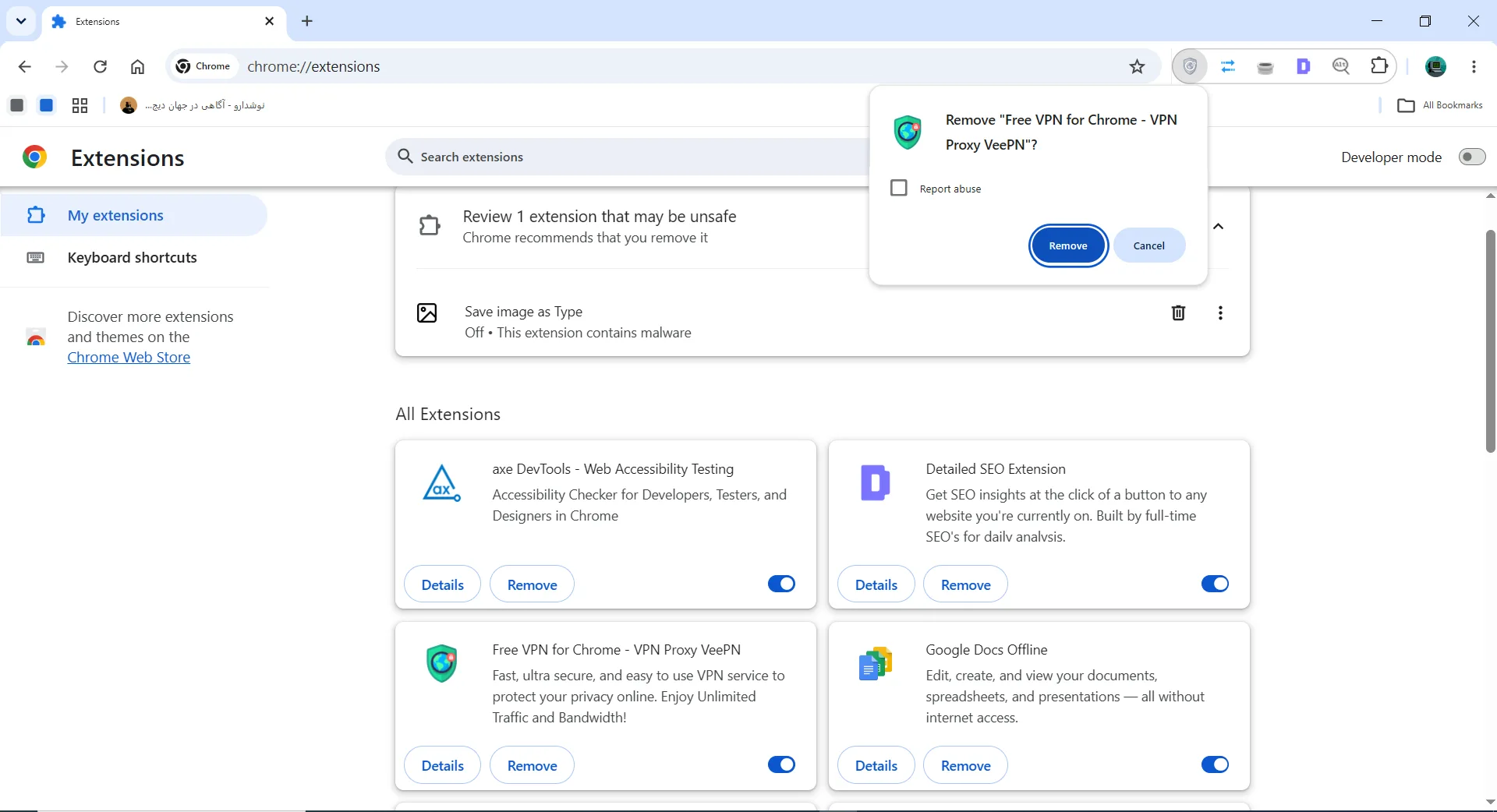Click 'Review 1 extension that may be unsafe'

pos(599,216)
